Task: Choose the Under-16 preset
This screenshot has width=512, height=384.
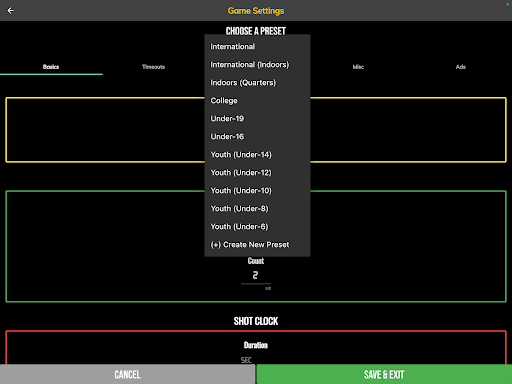Action: 257,137
